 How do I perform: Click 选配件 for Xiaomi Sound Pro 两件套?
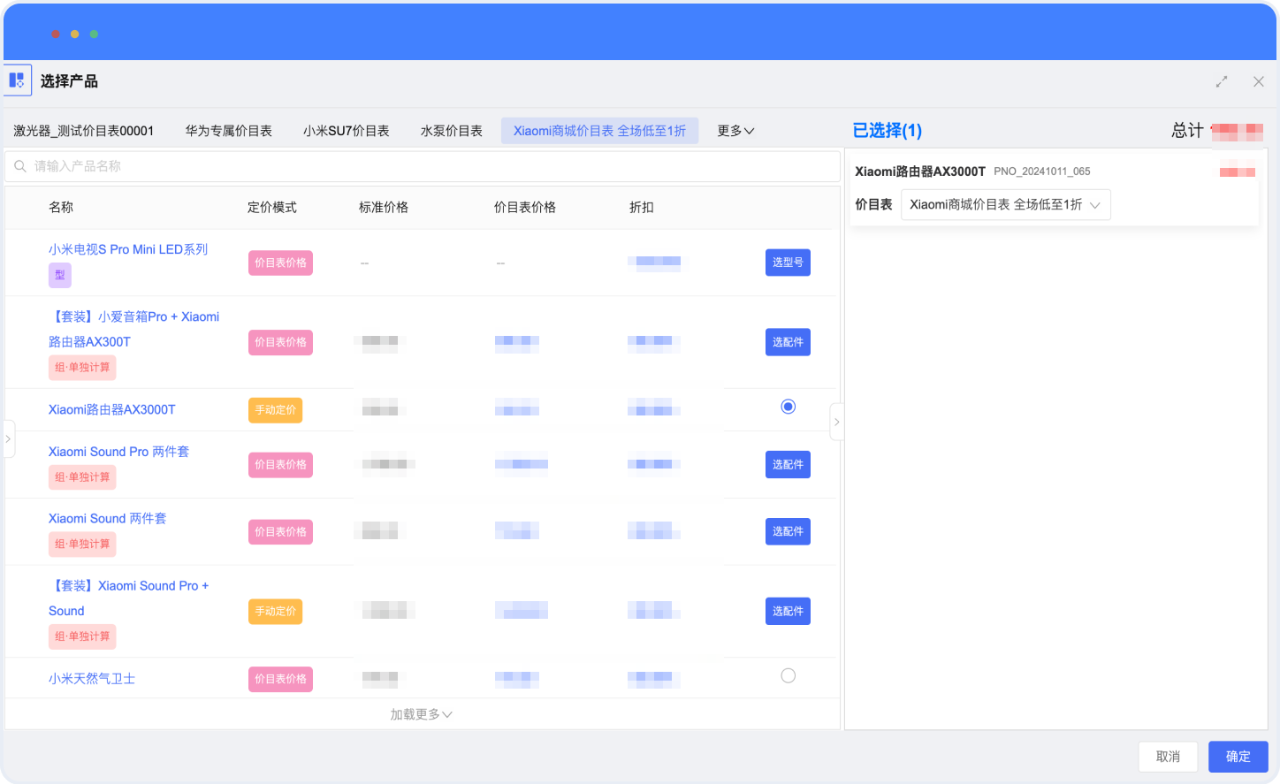pyautogui.click(x=788, y=464)
